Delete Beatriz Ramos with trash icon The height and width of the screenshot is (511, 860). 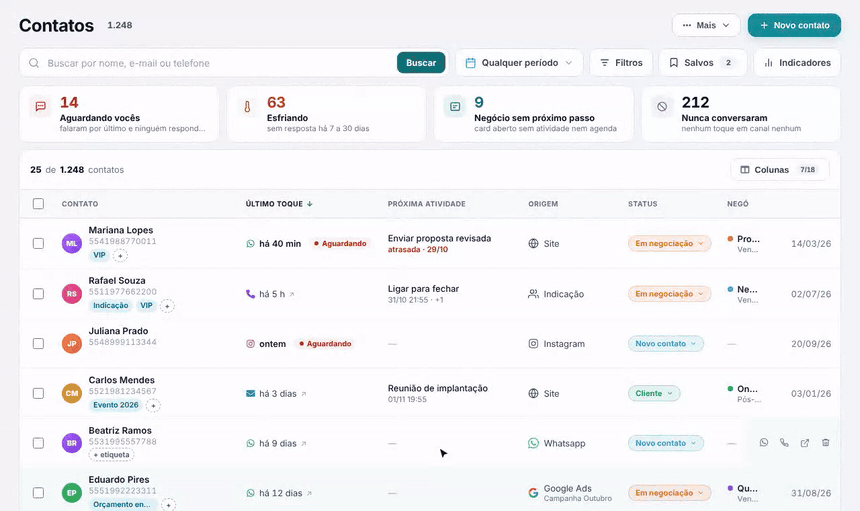click(x=825, y=442)
